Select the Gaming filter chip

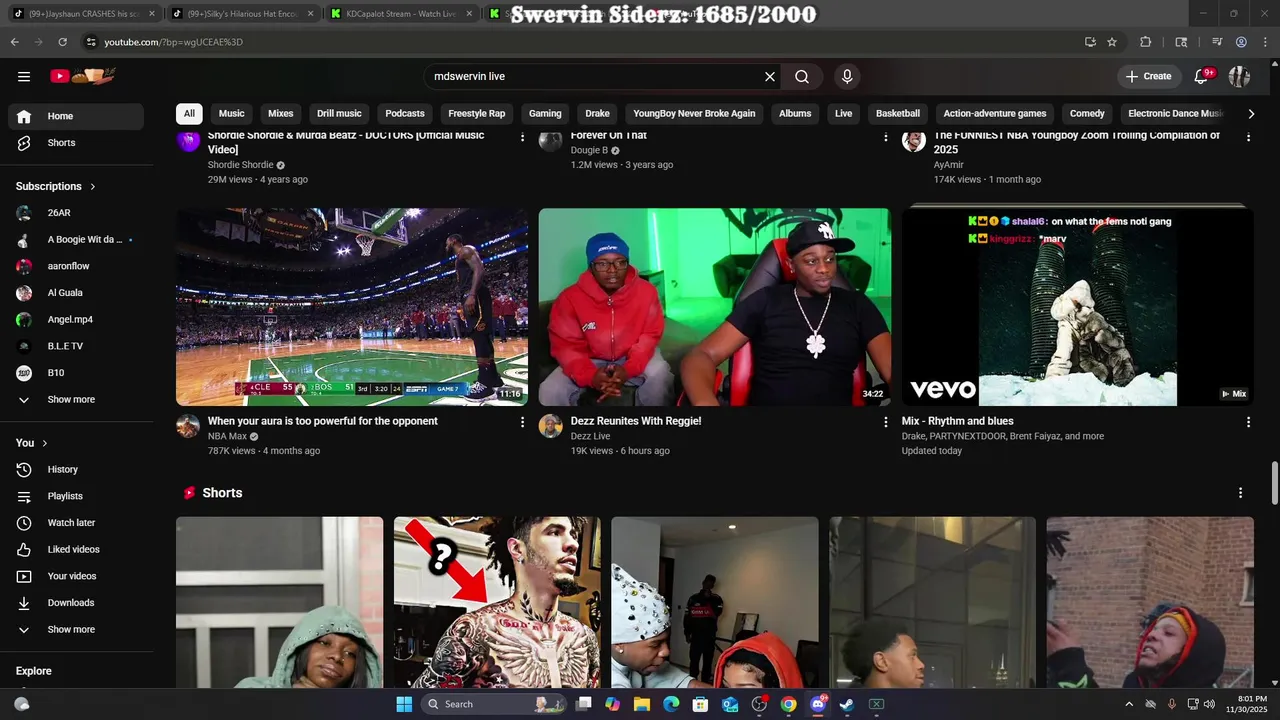click(545, 113)
